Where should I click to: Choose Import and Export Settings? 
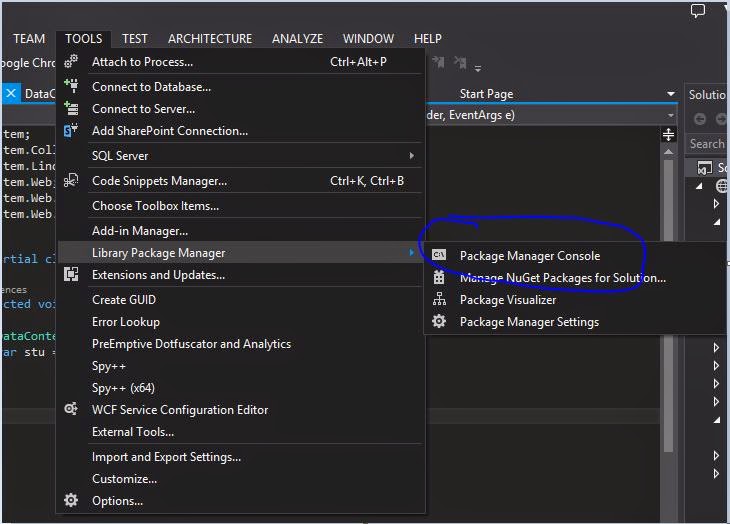click(x=166, y=457)
